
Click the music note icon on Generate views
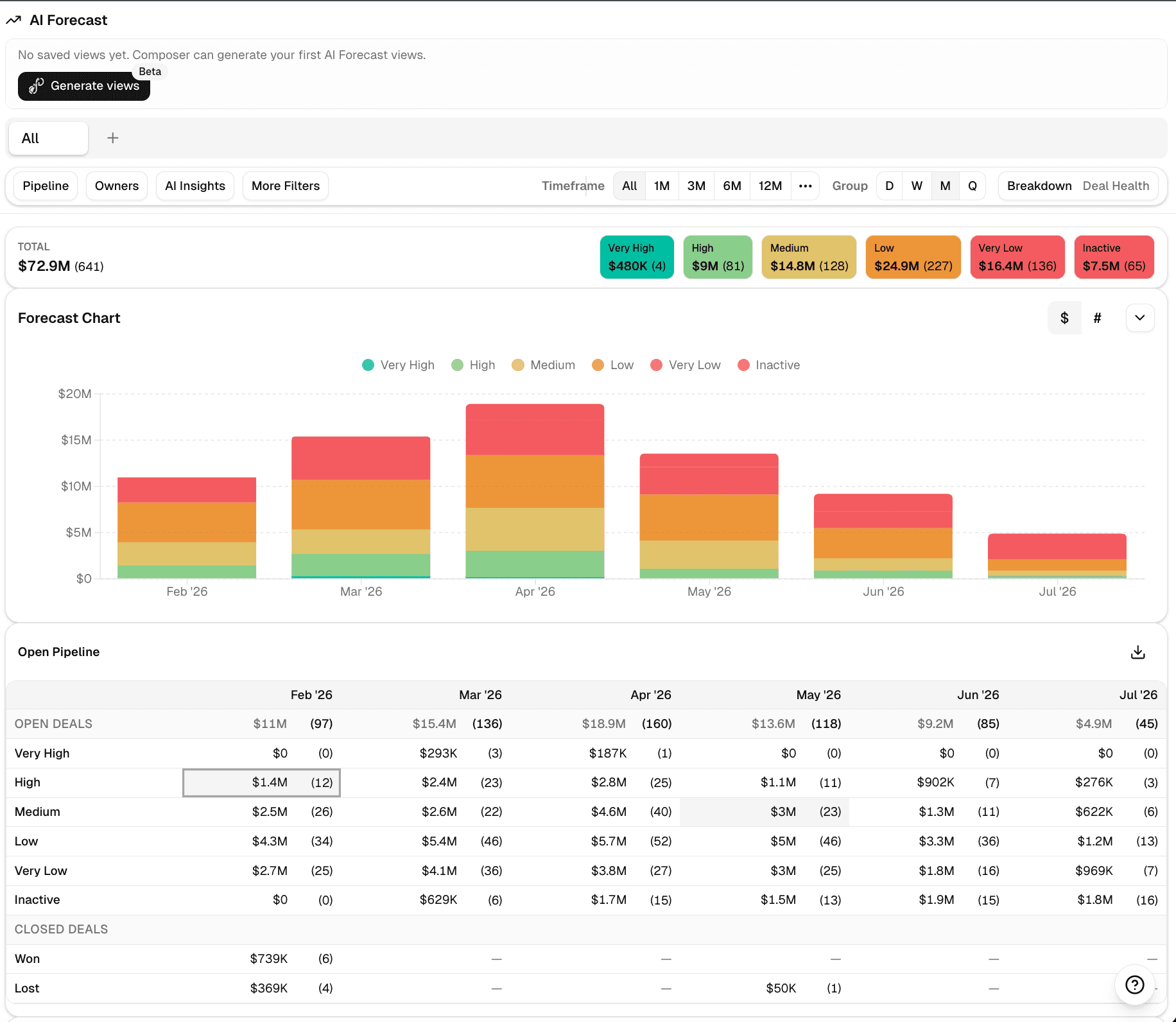pyautogui.click(x=36, y=85)
